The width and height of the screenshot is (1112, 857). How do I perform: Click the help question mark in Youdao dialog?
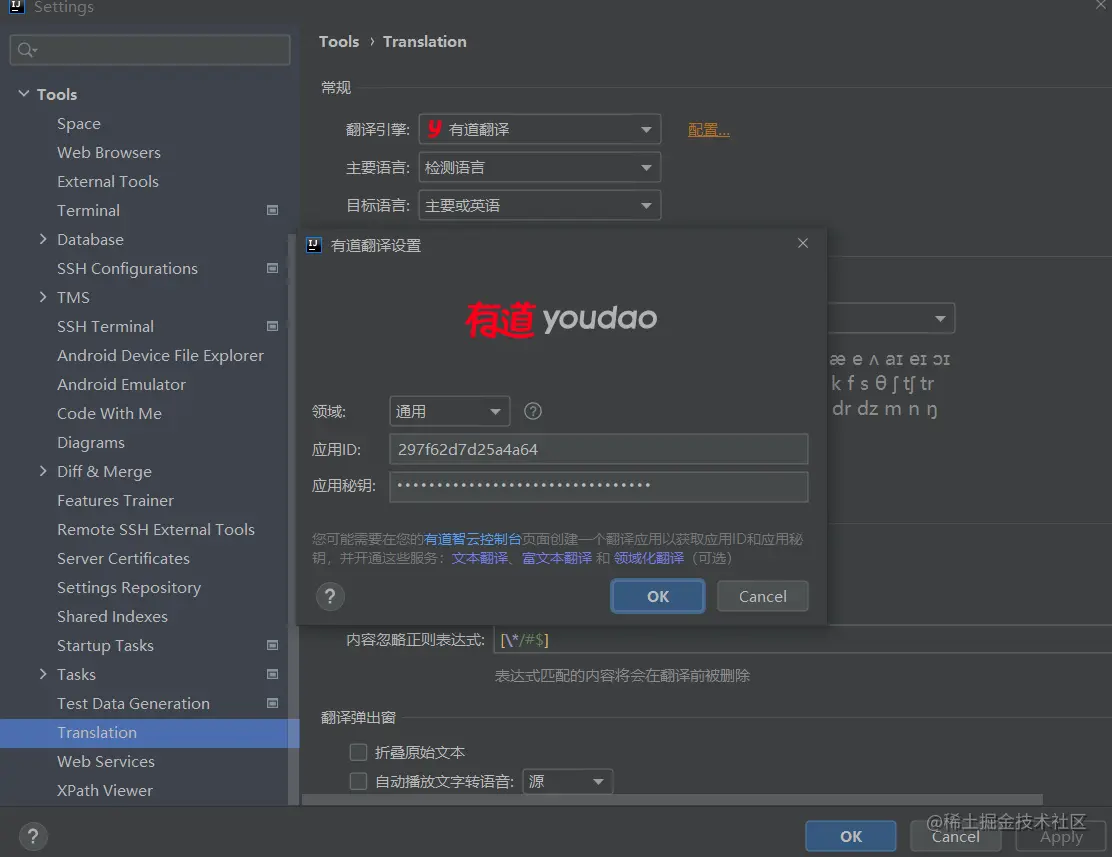point(330,597)
